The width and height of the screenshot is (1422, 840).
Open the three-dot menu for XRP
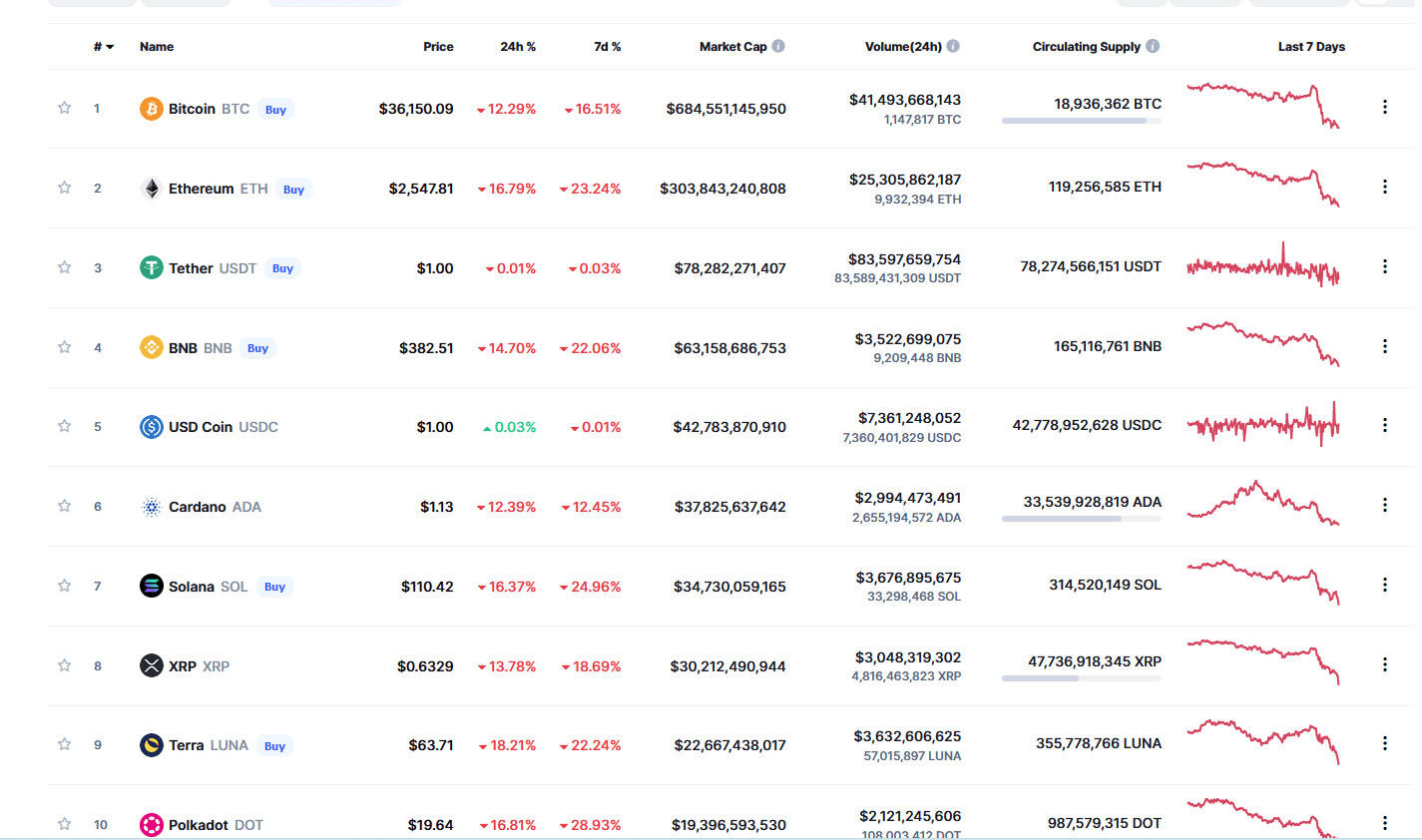(x=1385, y=664)
